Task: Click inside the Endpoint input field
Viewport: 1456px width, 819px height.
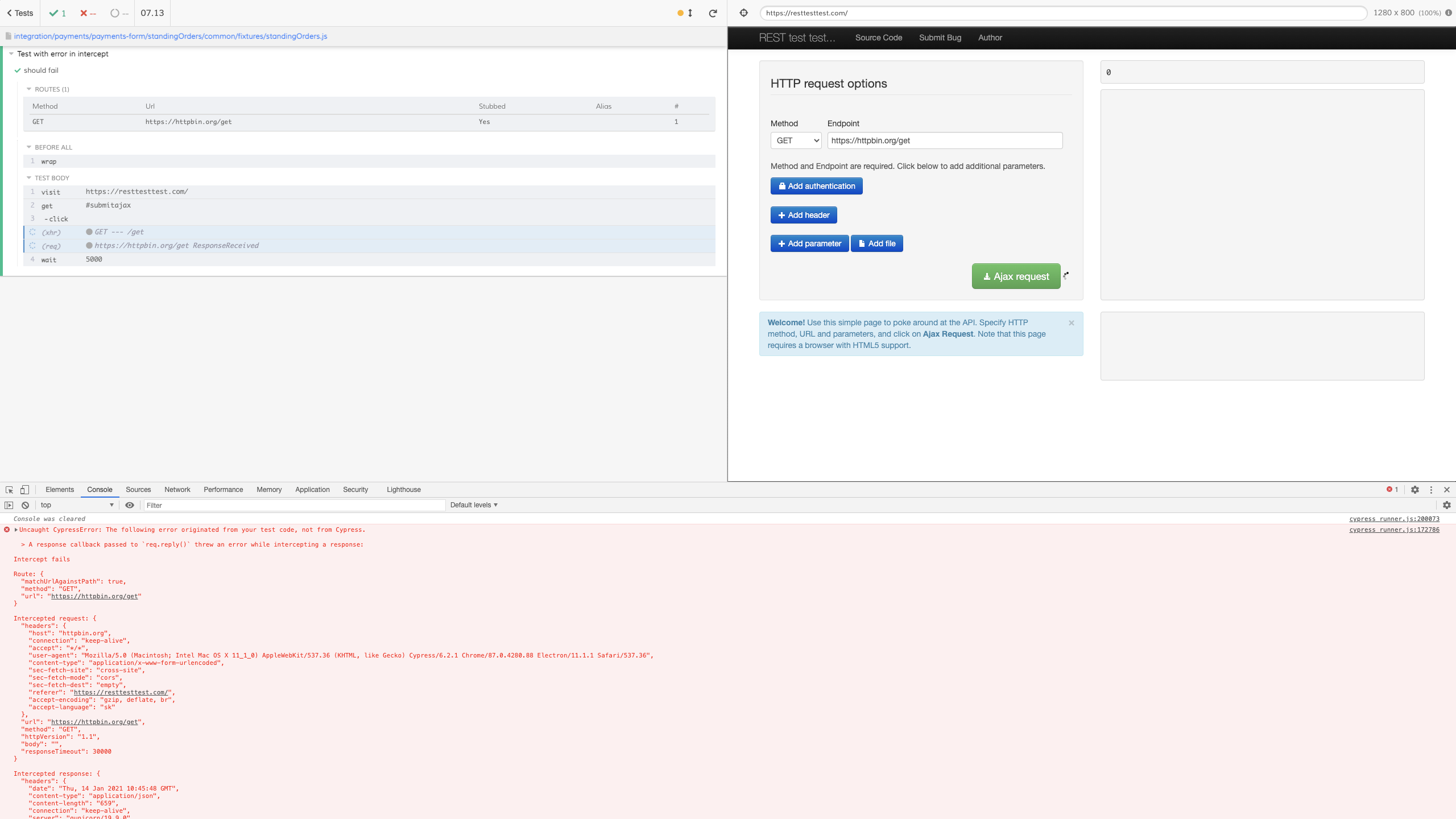Action: coord(944,140)
